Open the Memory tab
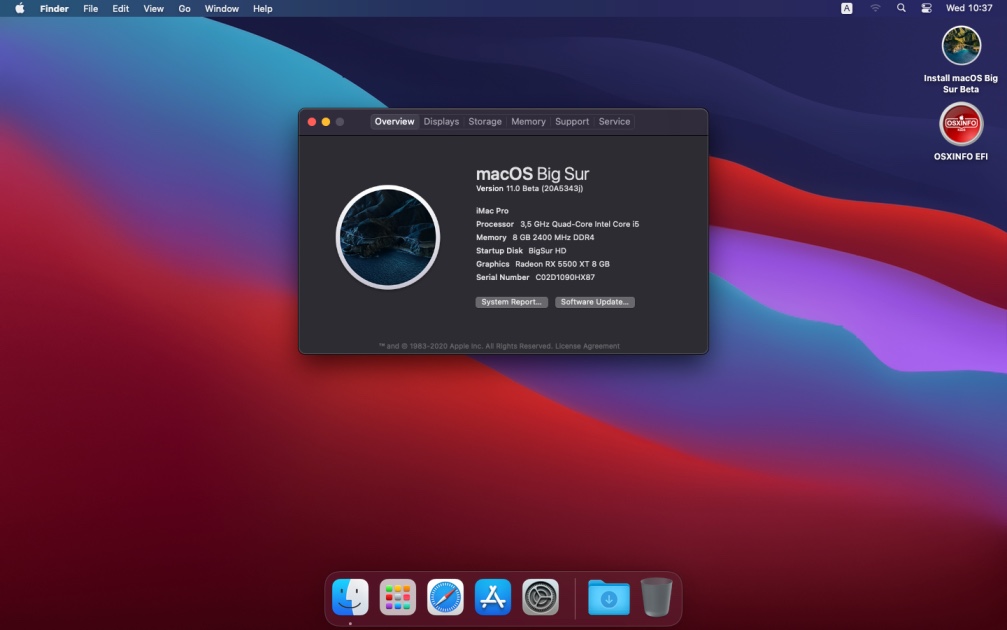The image size is (1007, 630). coord(528,121)
